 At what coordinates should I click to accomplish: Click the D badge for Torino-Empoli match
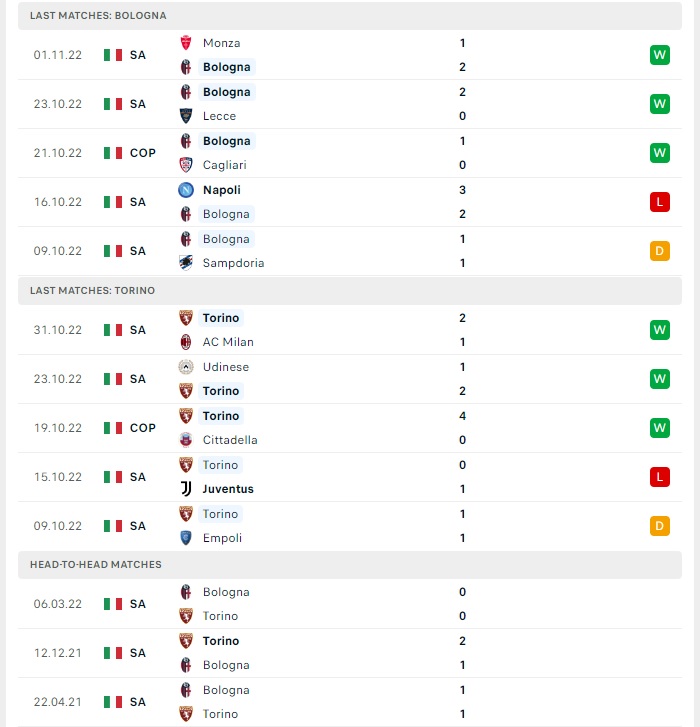660,526
